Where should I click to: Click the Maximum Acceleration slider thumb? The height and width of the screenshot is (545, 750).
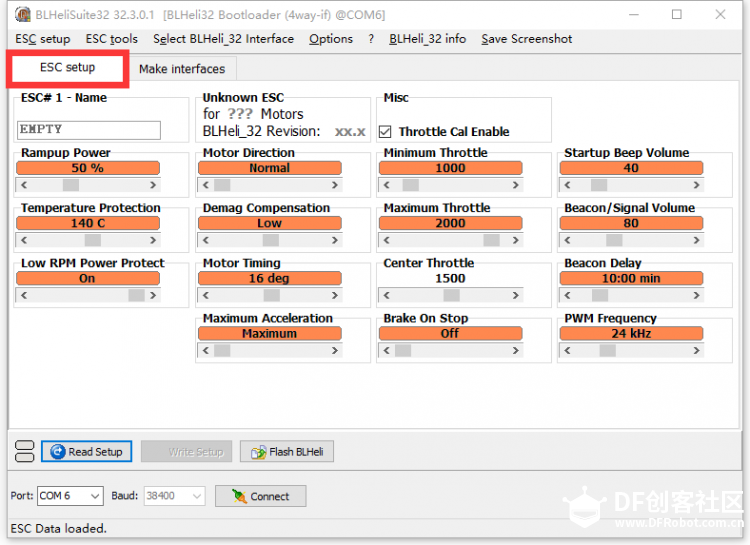click(x=222, y=350)
